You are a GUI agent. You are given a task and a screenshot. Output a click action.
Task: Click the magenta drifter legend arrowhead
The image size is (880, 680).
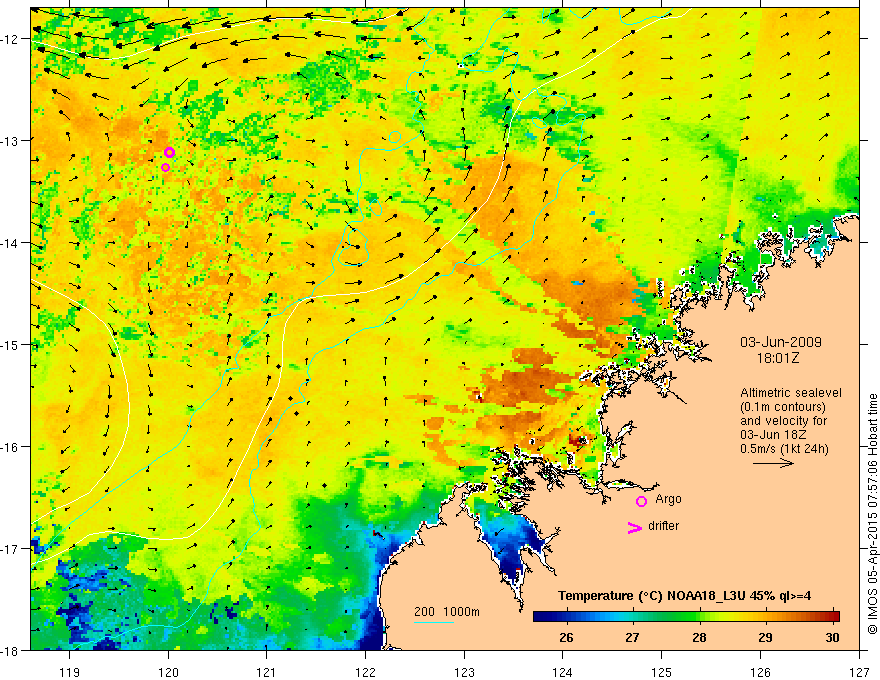pos(635,527)
